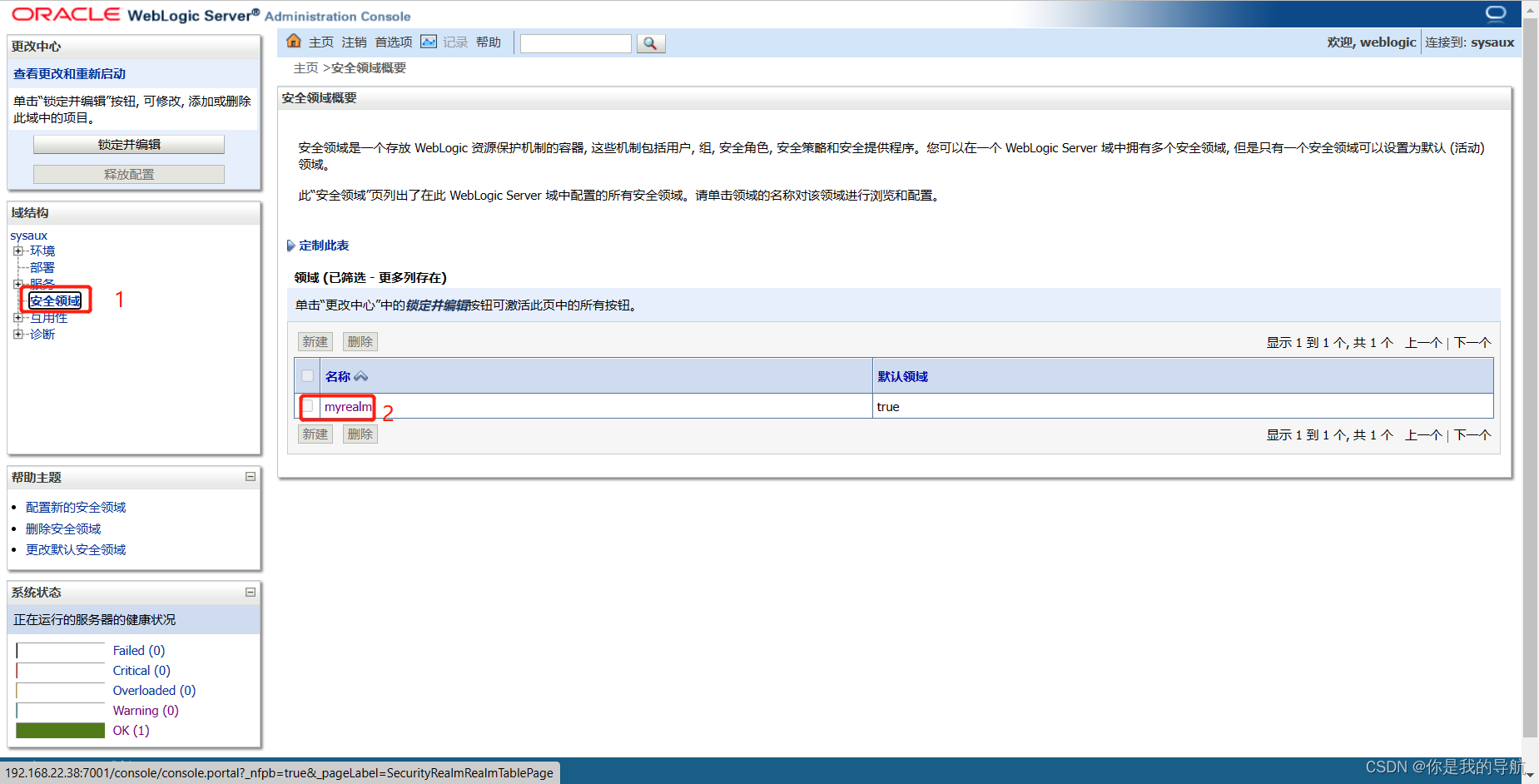The image size is (1539, 784).
Task: Open help topic 配置新的安全领域
Action: tap(76, 507)
